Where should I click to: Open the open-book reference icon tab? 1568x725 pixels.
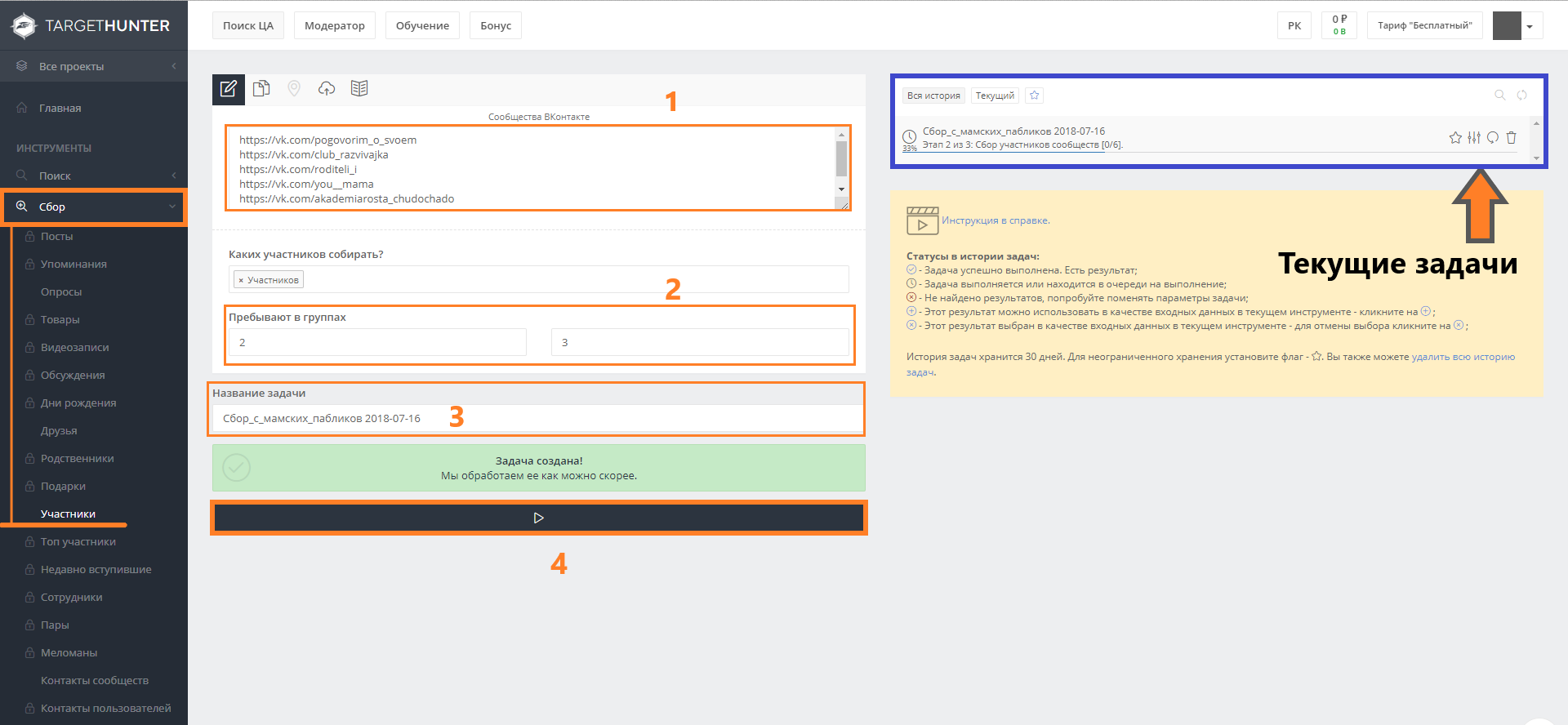359,89
